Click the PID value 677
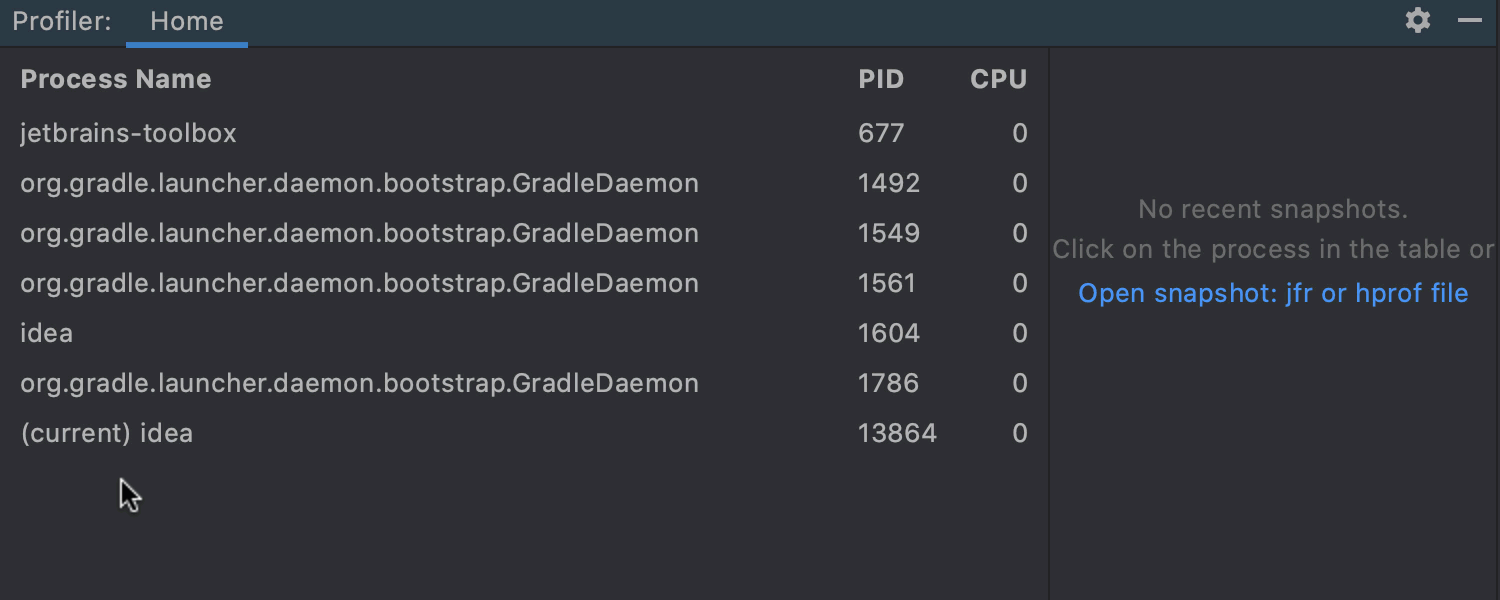Image resolution: width=1500 pixels, height=600 pixels. [881, 133]
